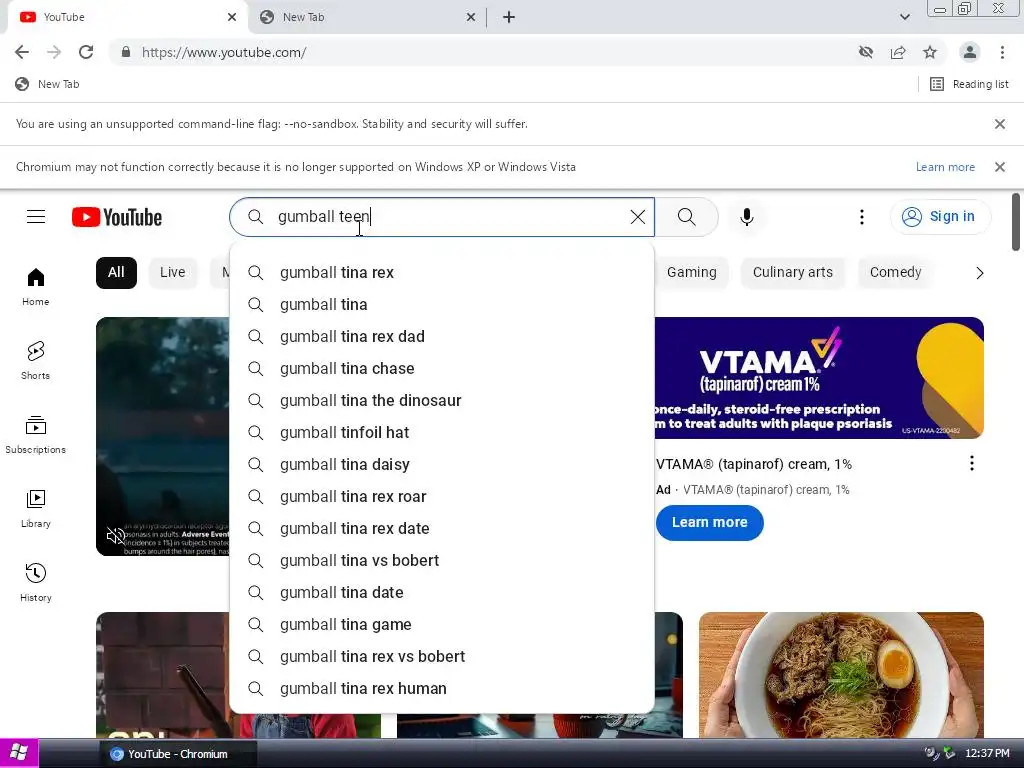Open the VTAMA ad options three-dot menu
The height and width of the screenshot is (768, 1024).
pyautogui.click(x=972, y=464)
